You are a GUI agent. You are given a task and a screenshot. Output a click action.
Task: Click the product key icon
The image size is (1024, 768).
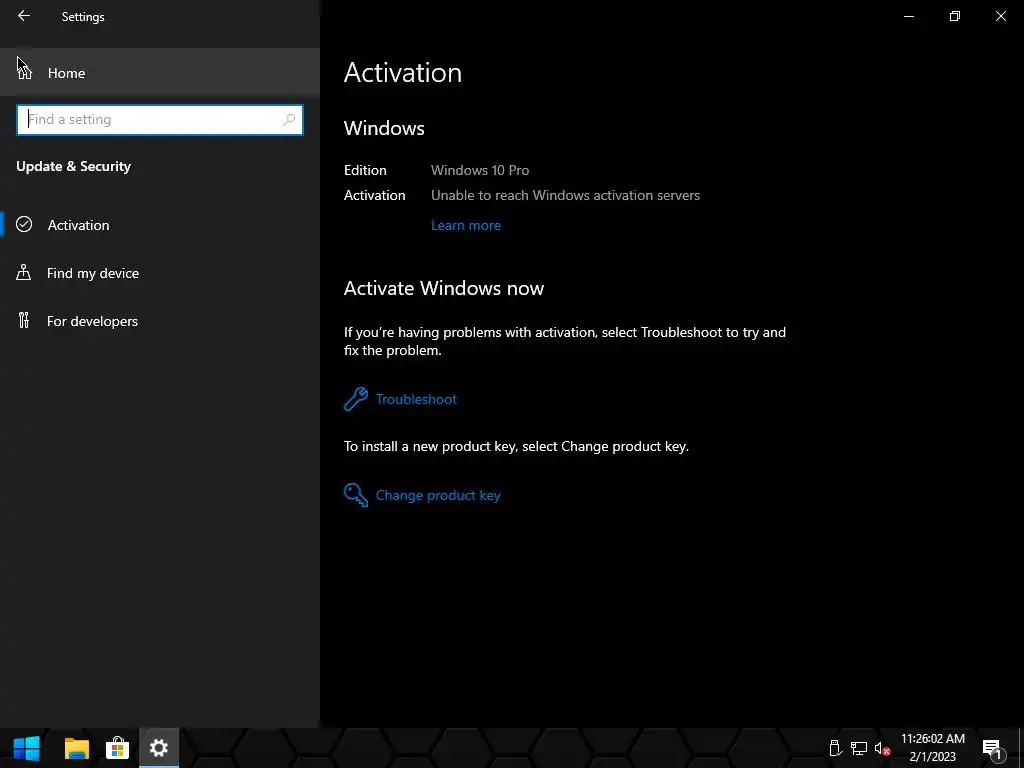tap(356, 495)
